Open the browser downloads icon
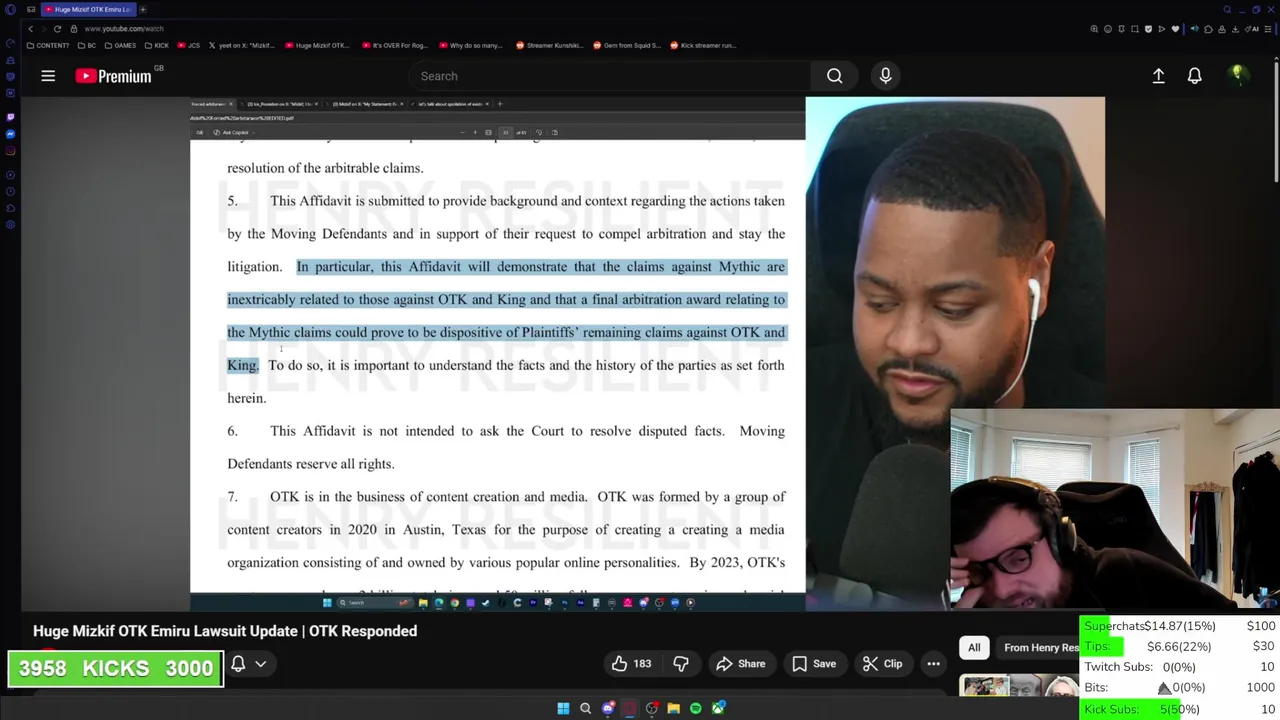The image size is (1280, 720). pos(1235,29)
